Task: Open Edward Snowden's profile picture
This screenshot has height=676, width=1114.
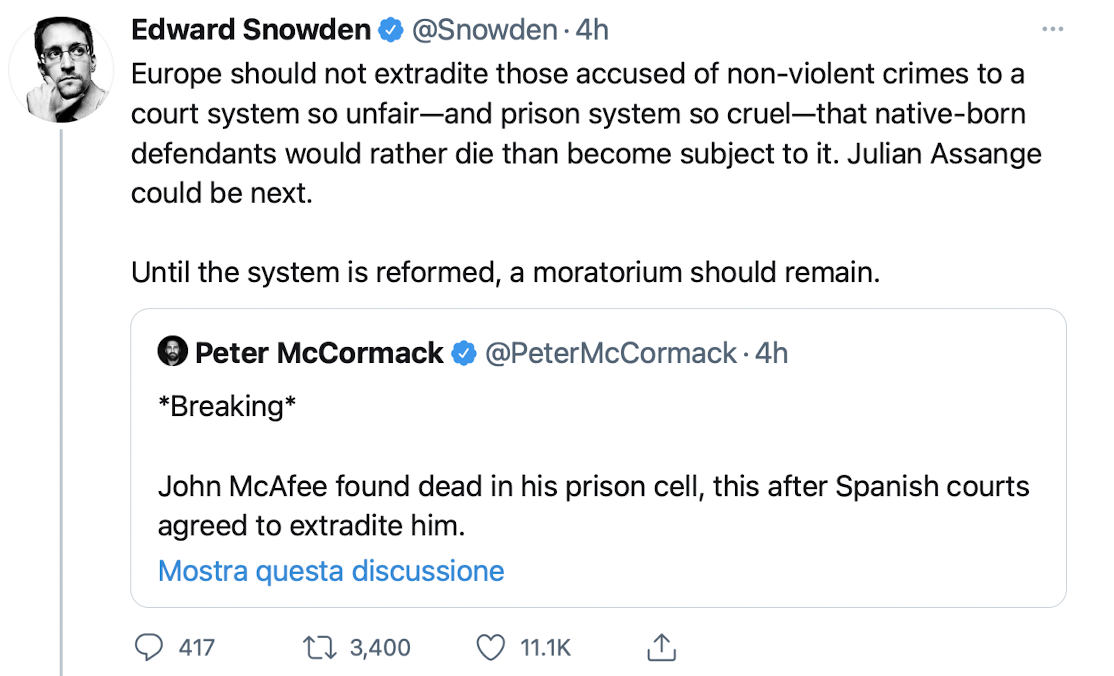Action: pyautogui.click(x=62, y=70)
